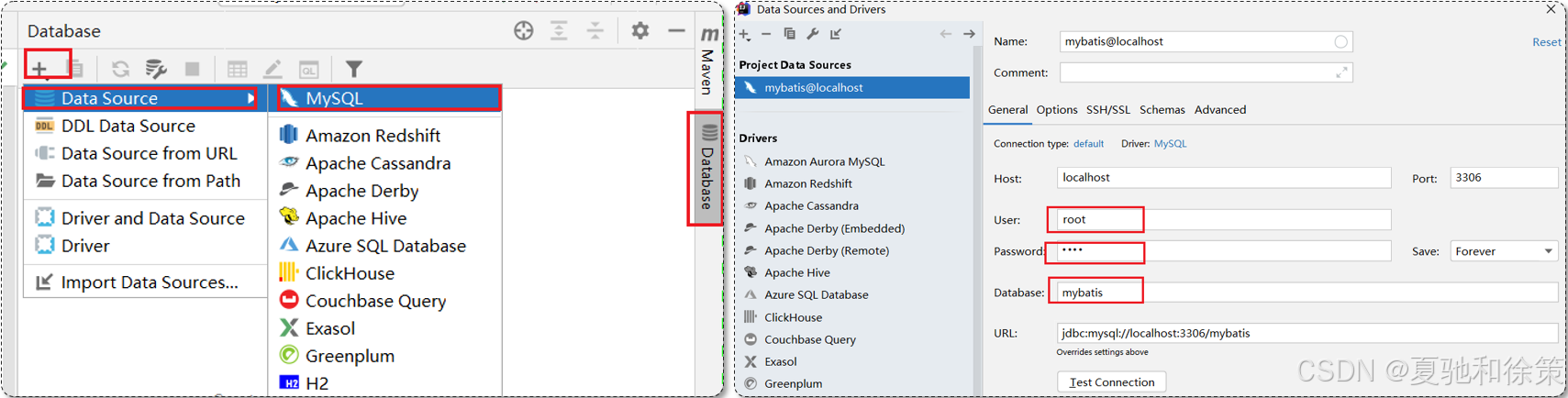
Task: Switch to the Advanced tab
Action: pyautogui.click(x=1220, y=110)
